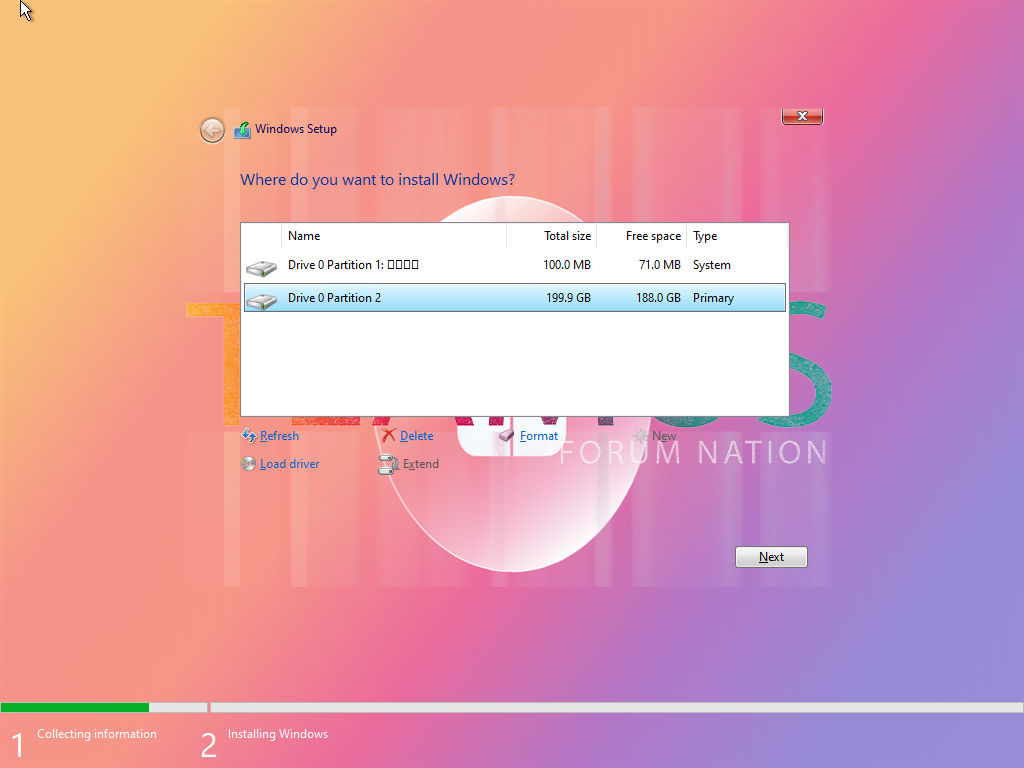The width and height of the screenshot is (1024, 768).
Task: Select Drive 0 Partition 2 row
Action: click(515, 298)
